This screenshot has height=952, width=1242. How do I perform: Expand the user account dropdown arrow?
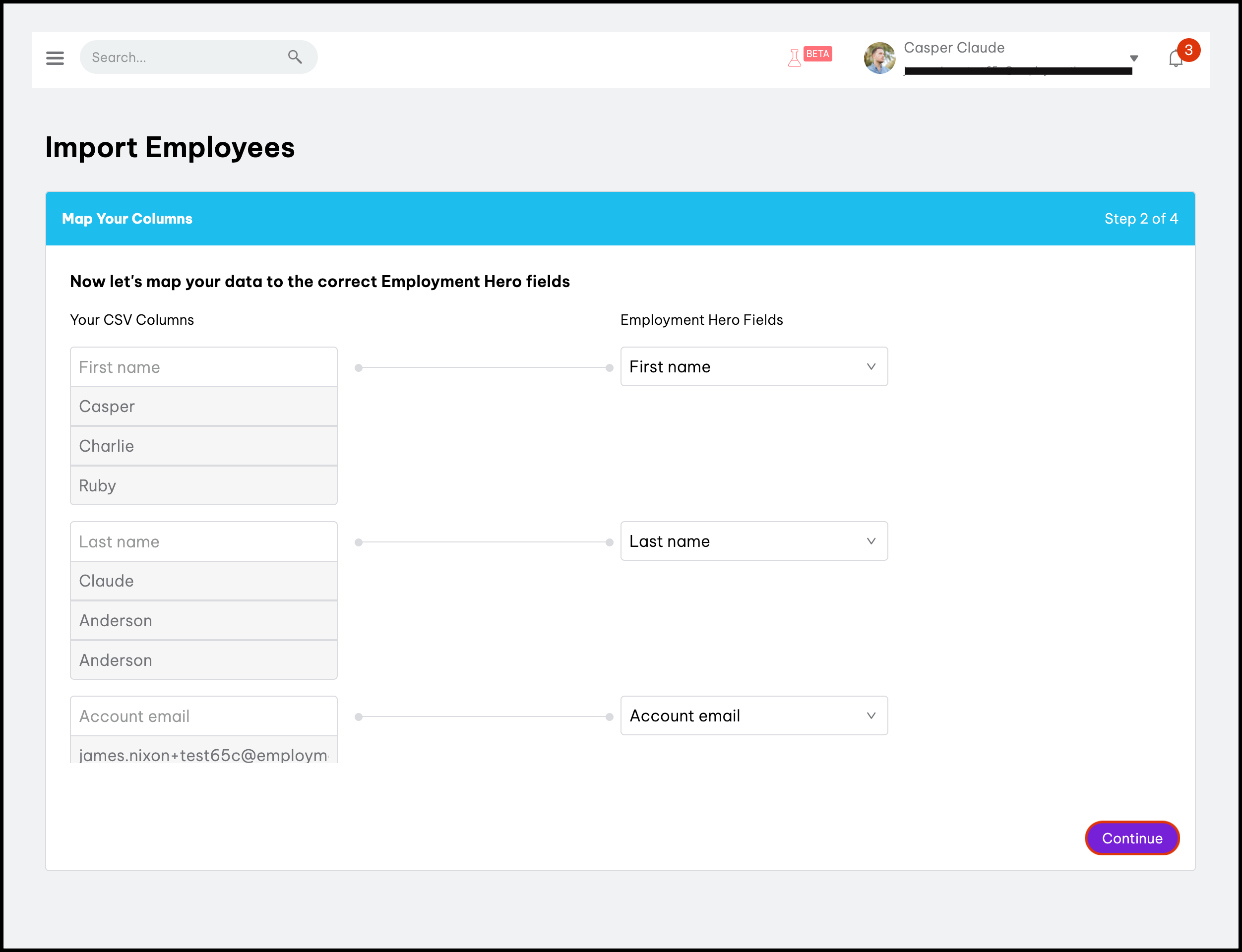pyautogui.click(x=1134, y=59)
